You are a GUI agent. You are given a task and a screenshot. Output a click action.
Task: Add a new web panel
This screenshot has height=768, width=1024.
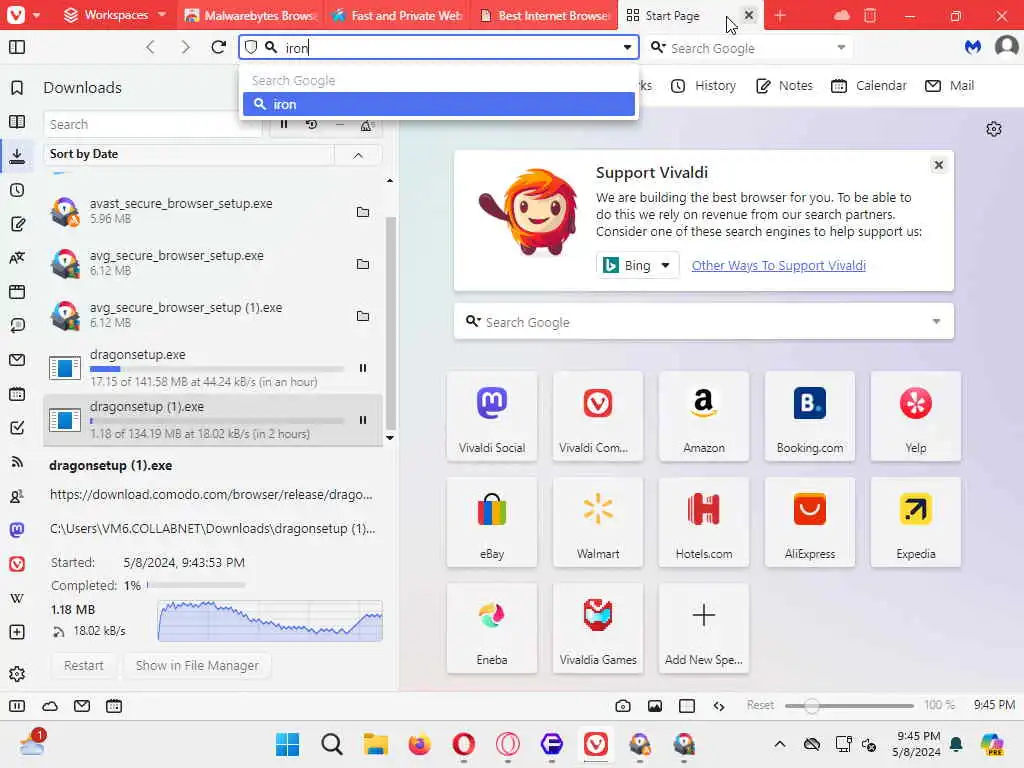point(18,632)
